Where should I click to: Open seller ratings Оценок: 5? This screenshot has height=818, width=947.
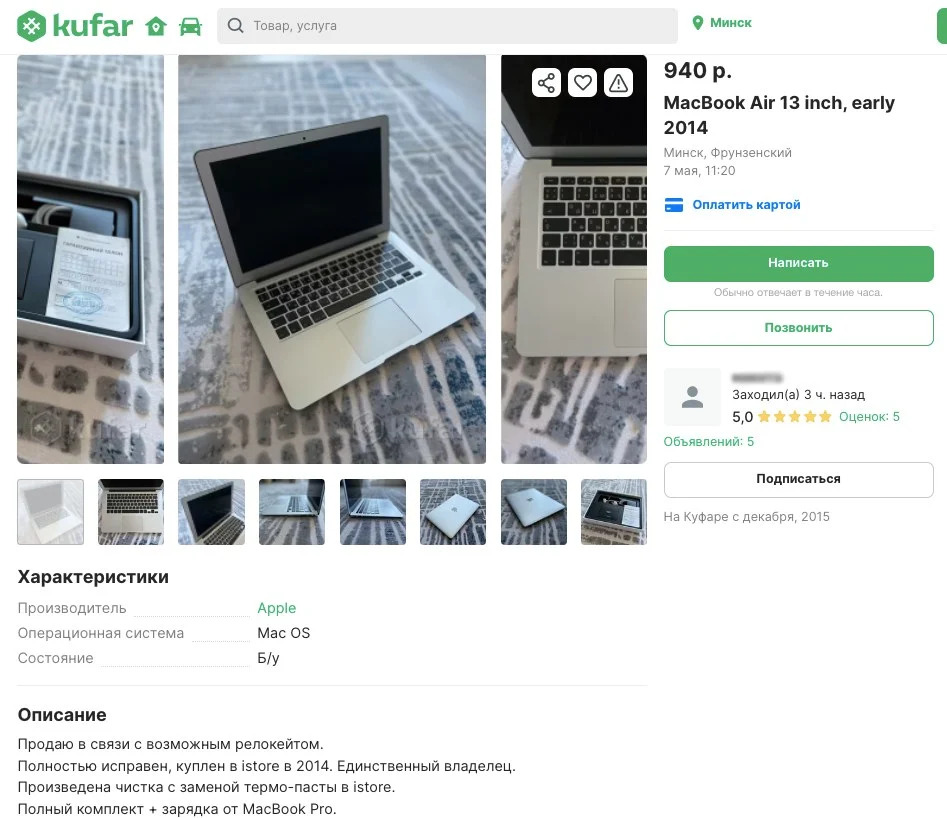pos(869,416)
